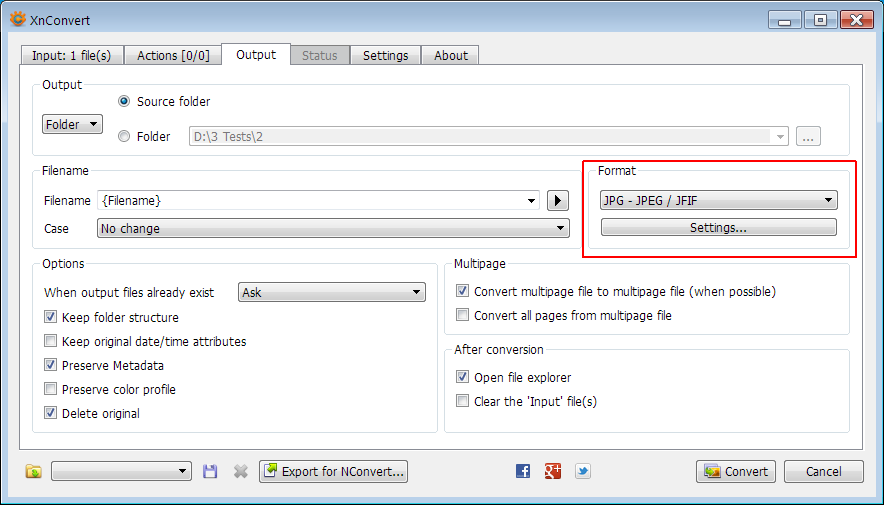Enable Clear the 'Input' file(s)
This screenshot has width=884, height=505.
click(462, 401)
